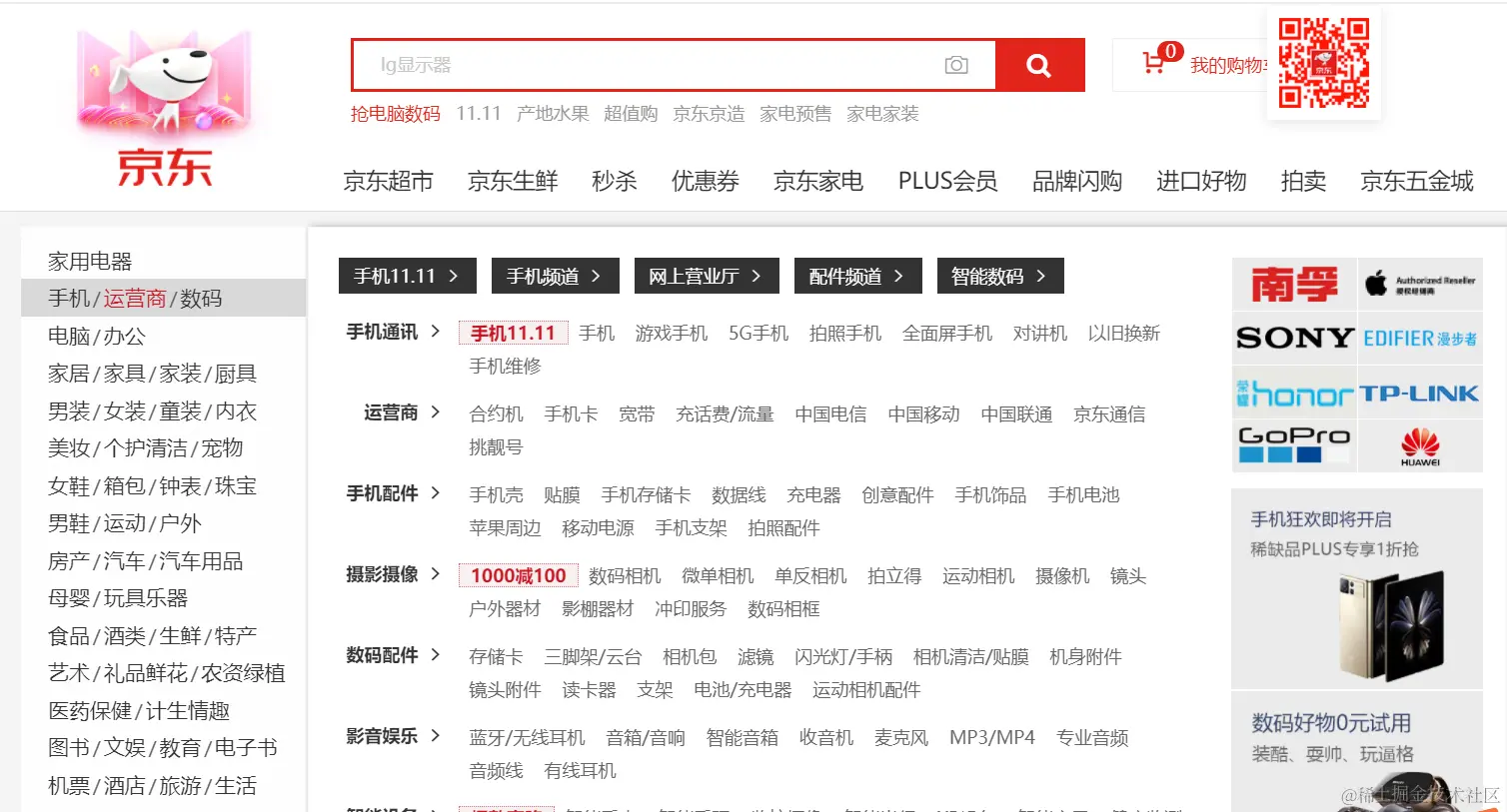Go to 京东家电 in navigation
This screenshot has width=1507, height=812.
click(818, 181)
